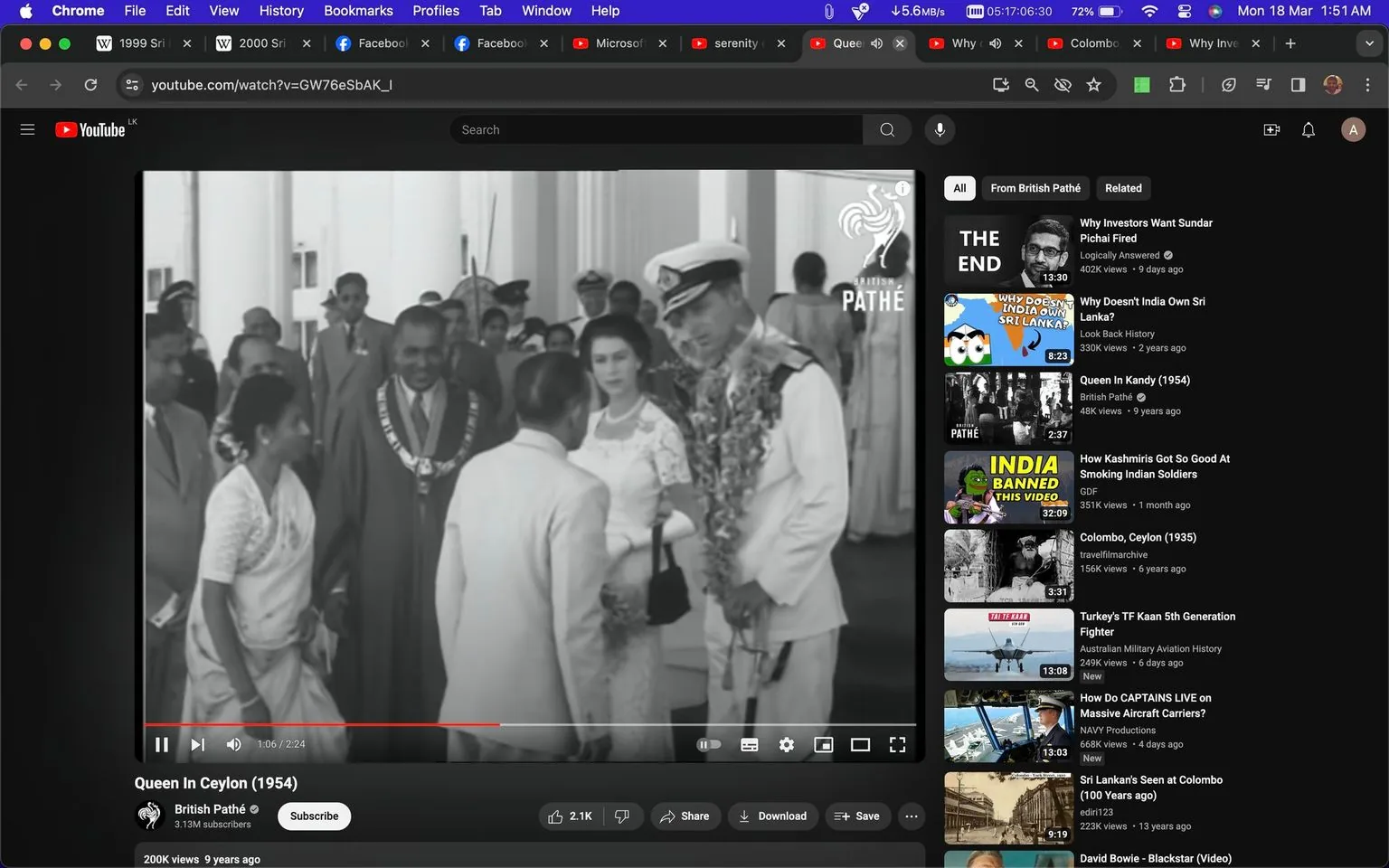Open the YouTube sidebar hamburger menu
This screenshot has width=1389, height=868.
[x=27, y=129]
